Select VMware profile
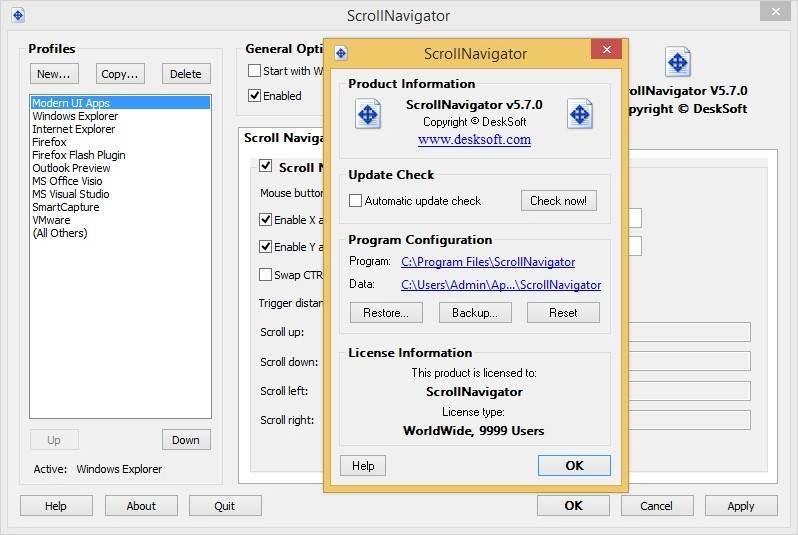Image resolution: width=798 pixels, height=535 pixels. 120,220
